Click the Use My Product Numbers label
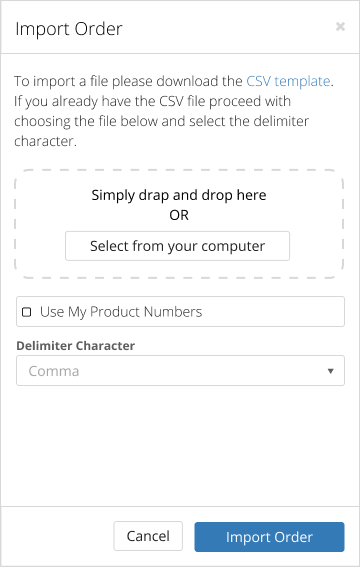Image resolution: width=360 pixels, height=567 pixels. pyautogui.click(x=121, y=312)
